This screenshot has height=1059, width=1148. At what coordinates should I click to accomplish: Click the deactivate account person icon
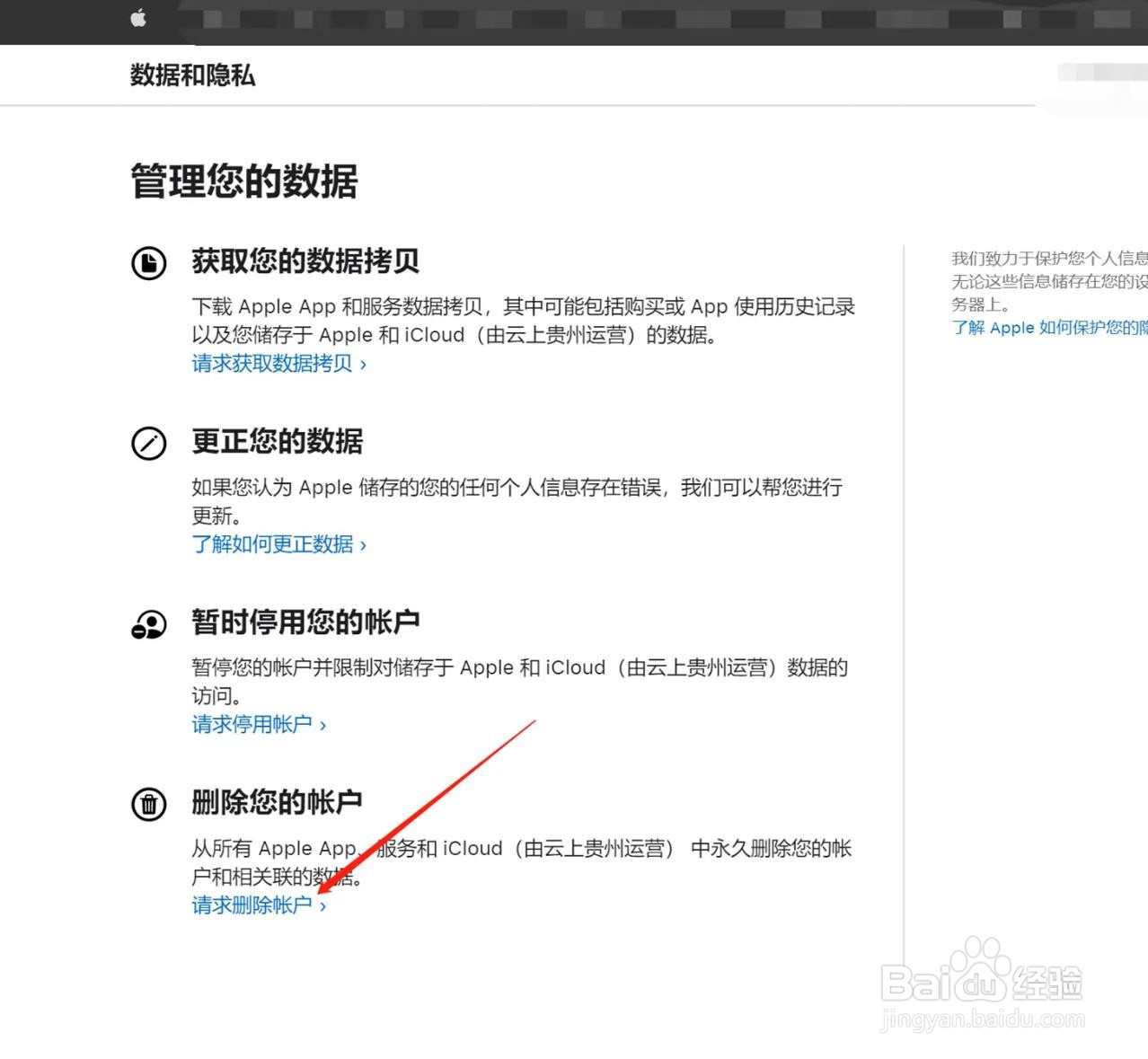149,624
